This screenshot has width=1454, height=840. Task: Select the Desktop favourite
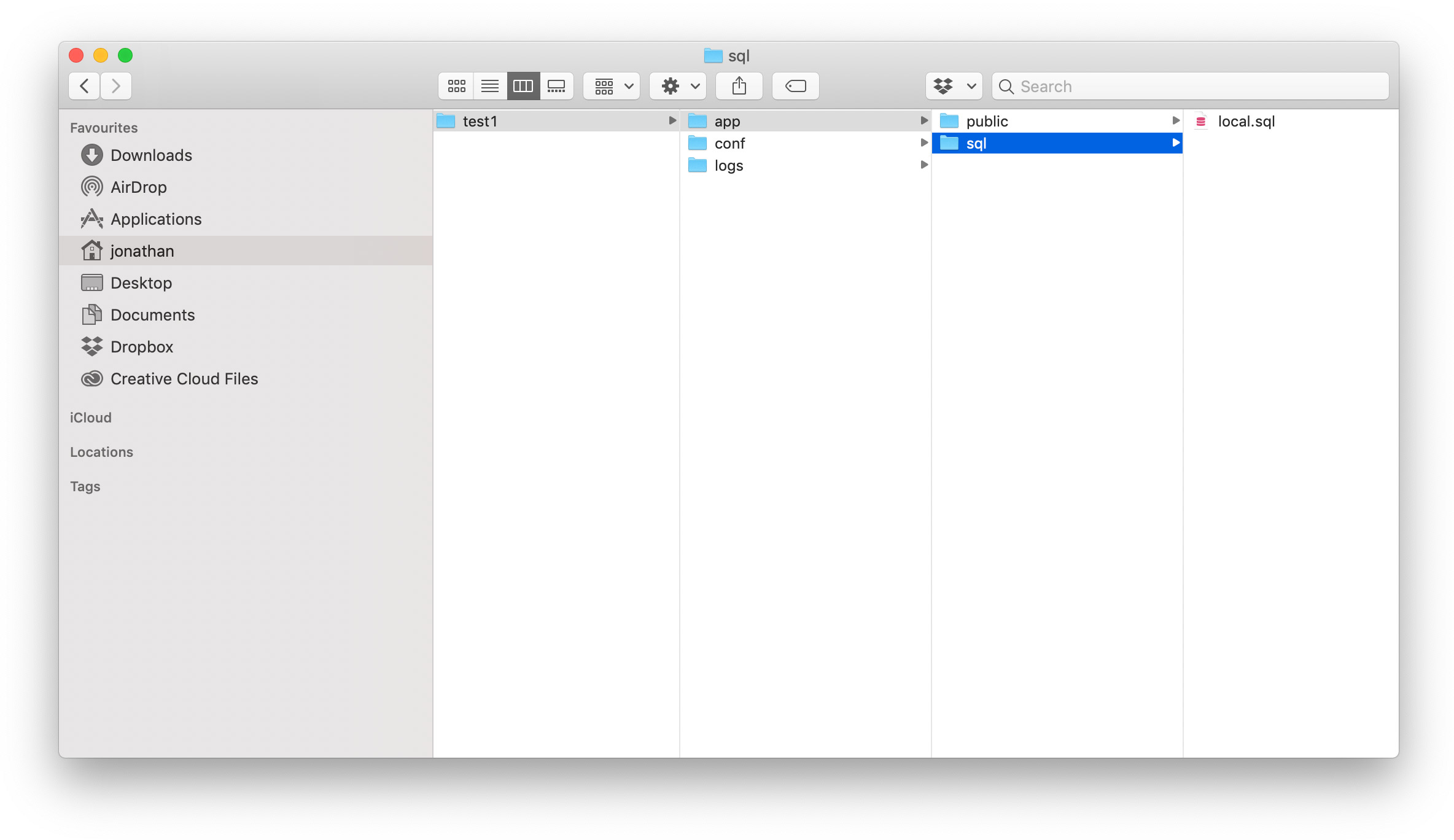pyautogui.click(x=141, y=282)
